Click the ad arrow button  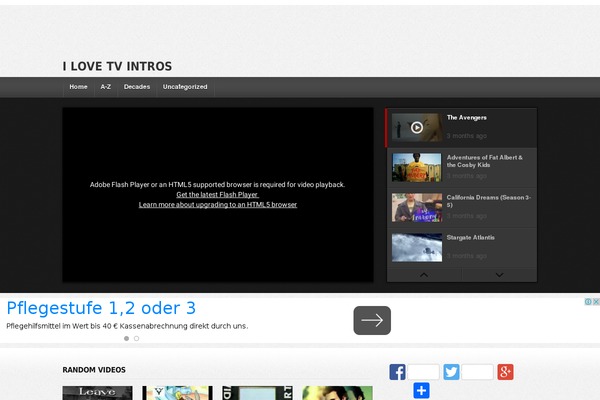click(x=372, y=320)
